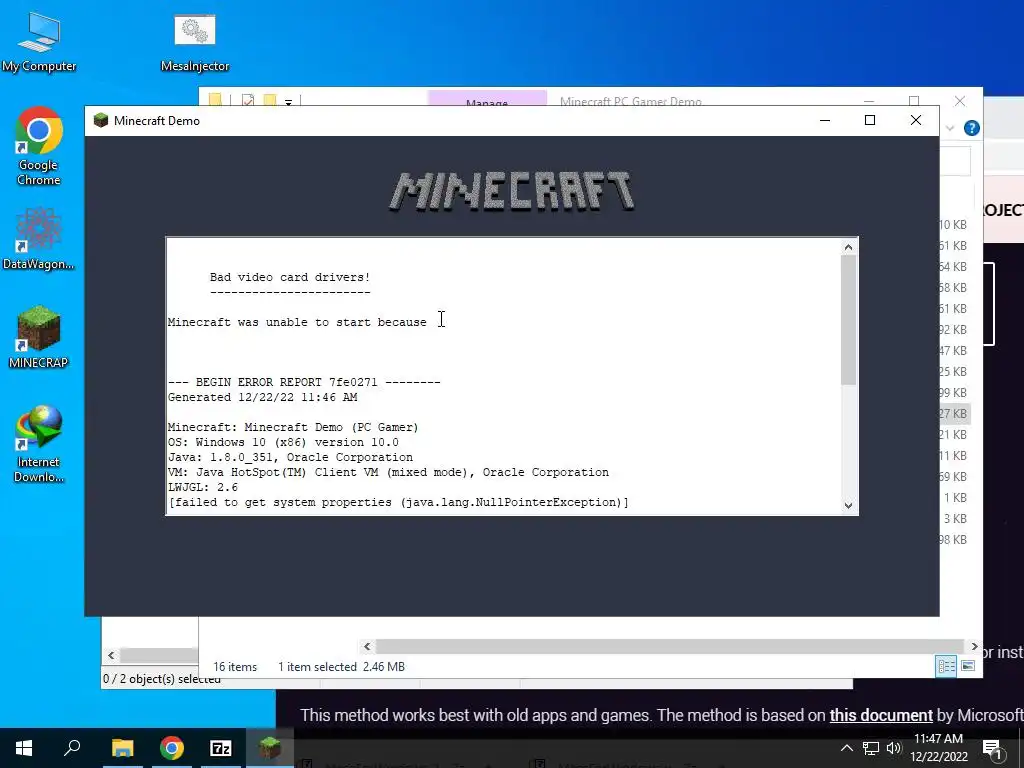The height and width of the screenshot is (768, 1024).
Task: Maximize the Minecraft Demo window
Action: [x=870, y=120]
